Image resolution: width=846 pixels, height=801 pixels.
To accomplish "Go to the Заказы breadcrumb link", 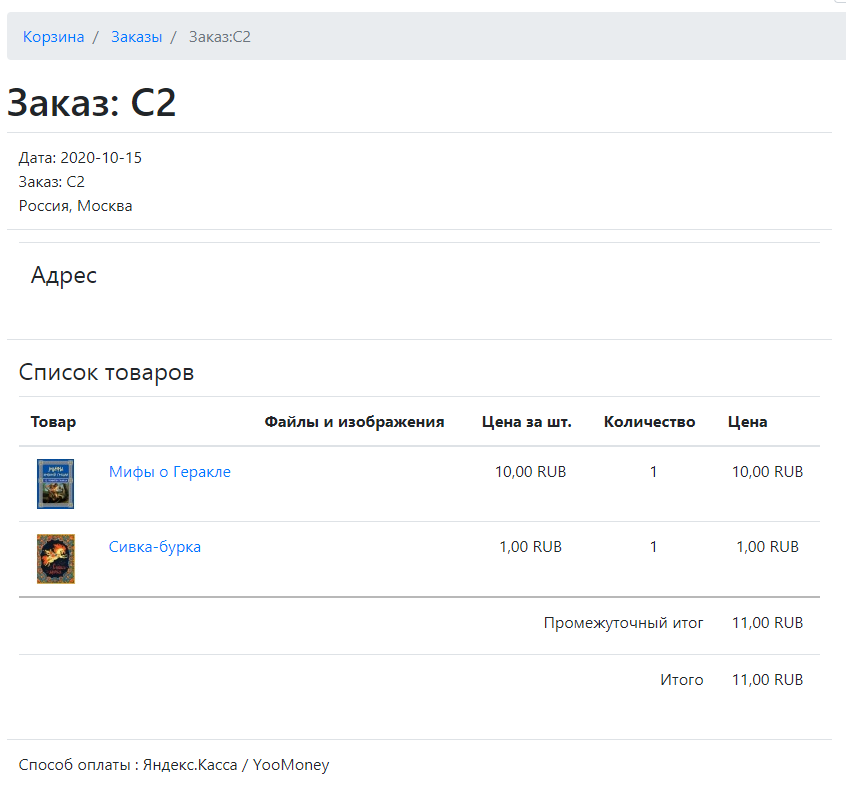I will click(136, 37).
